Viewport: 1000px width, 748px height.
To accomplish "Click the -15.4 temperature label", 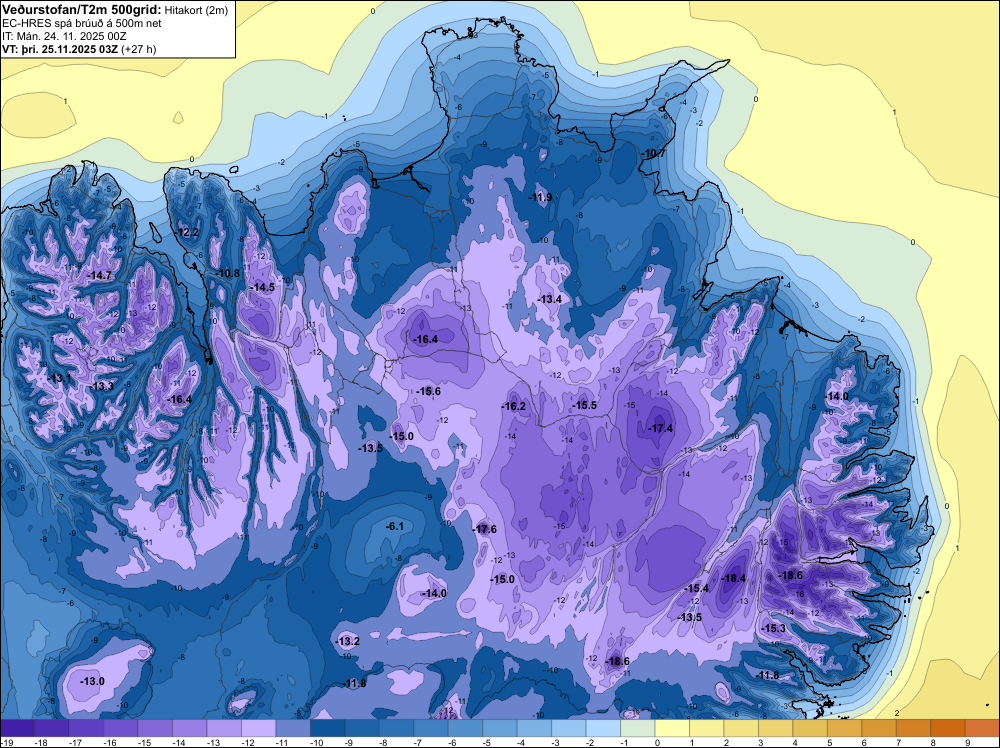I will click(696, 588).
